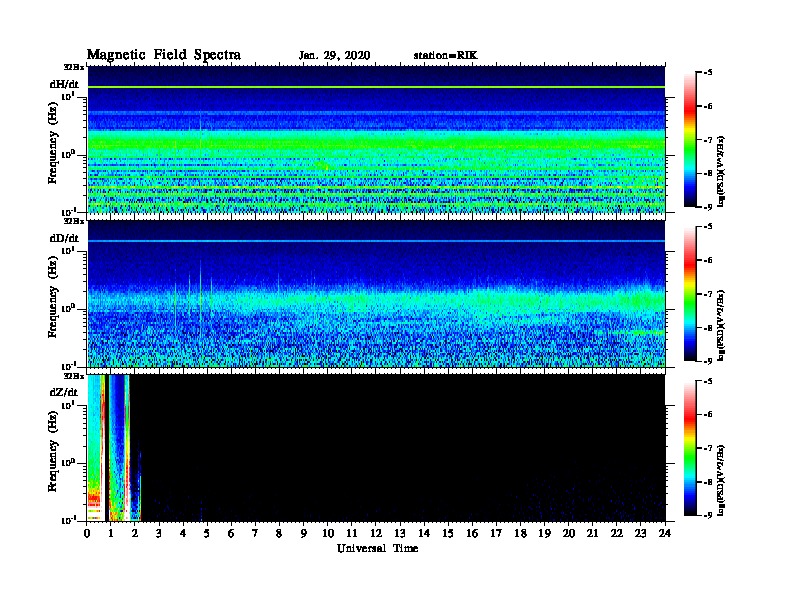Click the "-5" value on dZ/dt color scale
The image size is (792, 612).
(708, 381)
